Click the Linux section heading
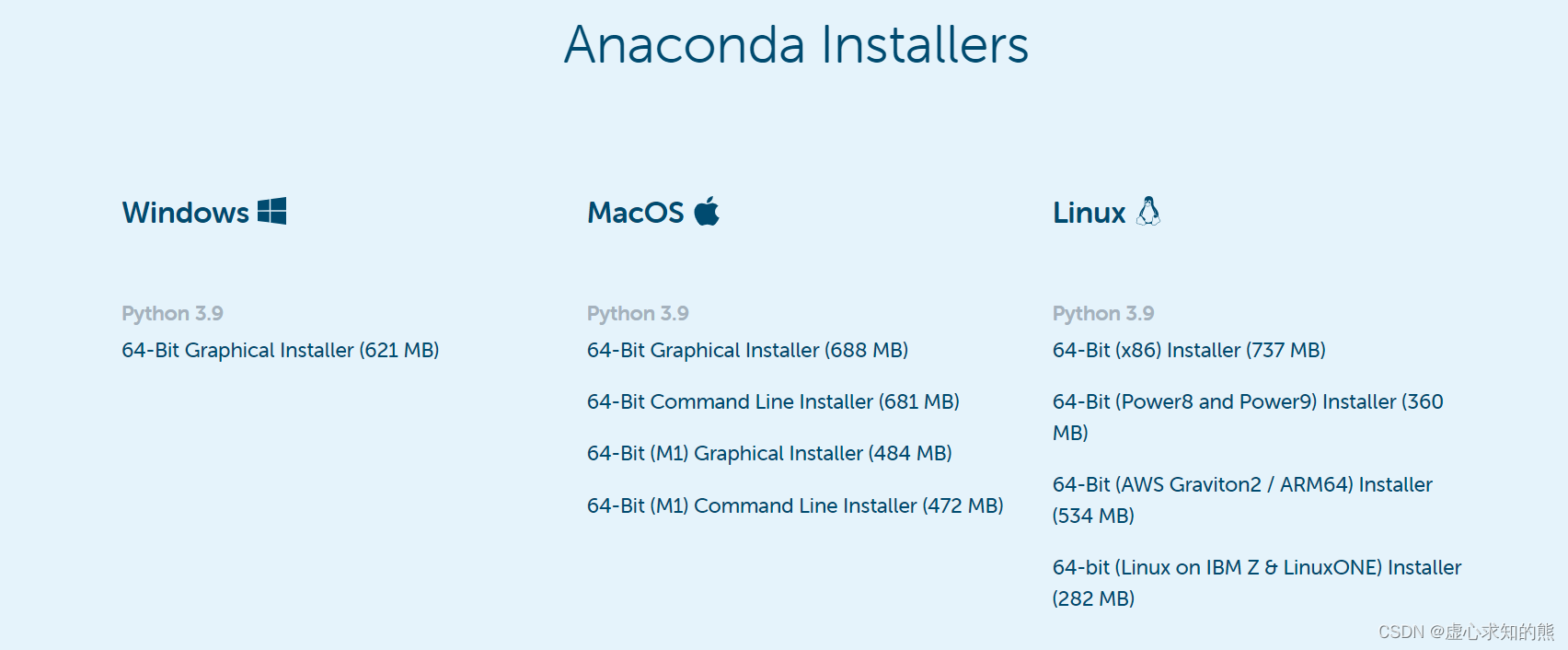This screenshot has height=650, width=1568. pos(1090,213)
